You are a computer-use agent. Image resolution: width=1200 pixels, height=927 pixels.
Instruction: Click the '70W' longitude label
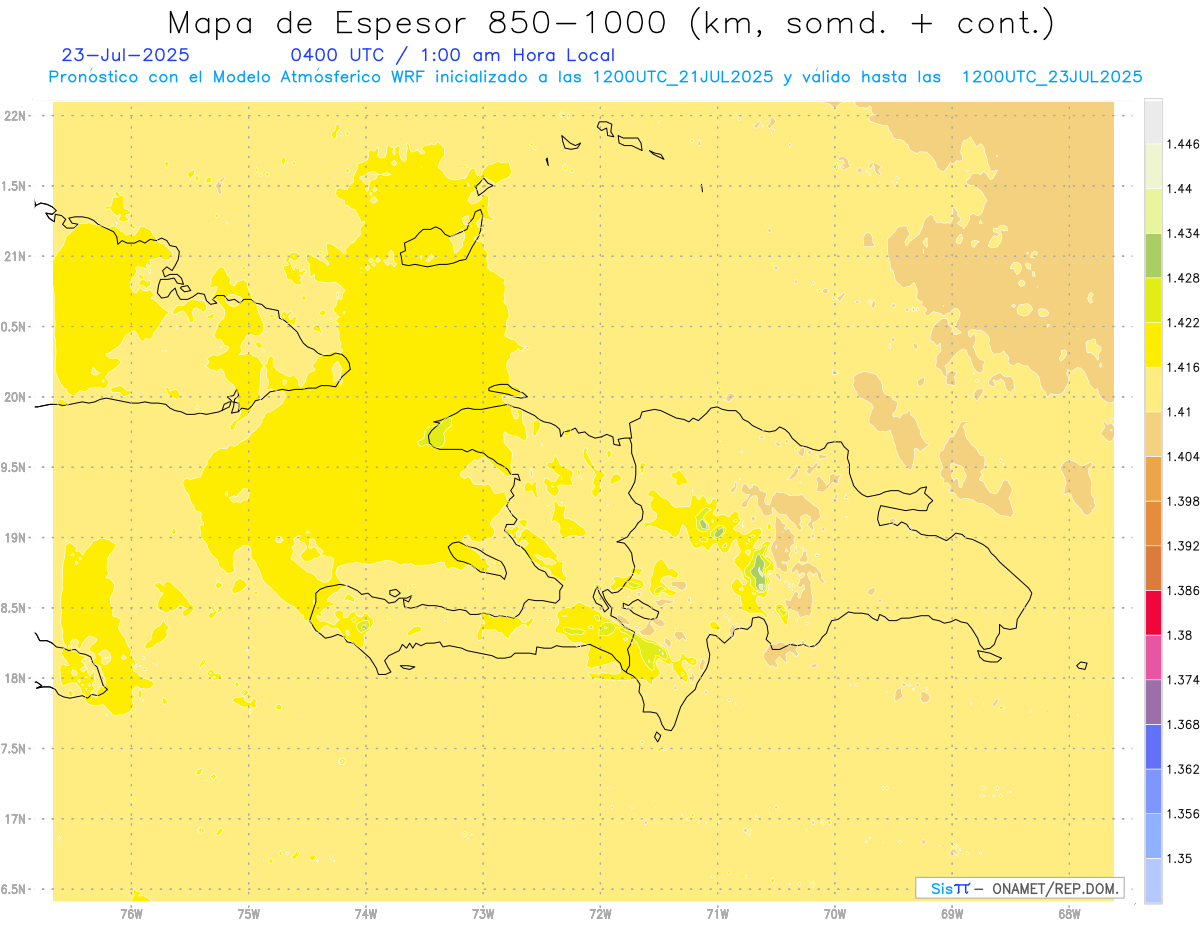point(835,913)
